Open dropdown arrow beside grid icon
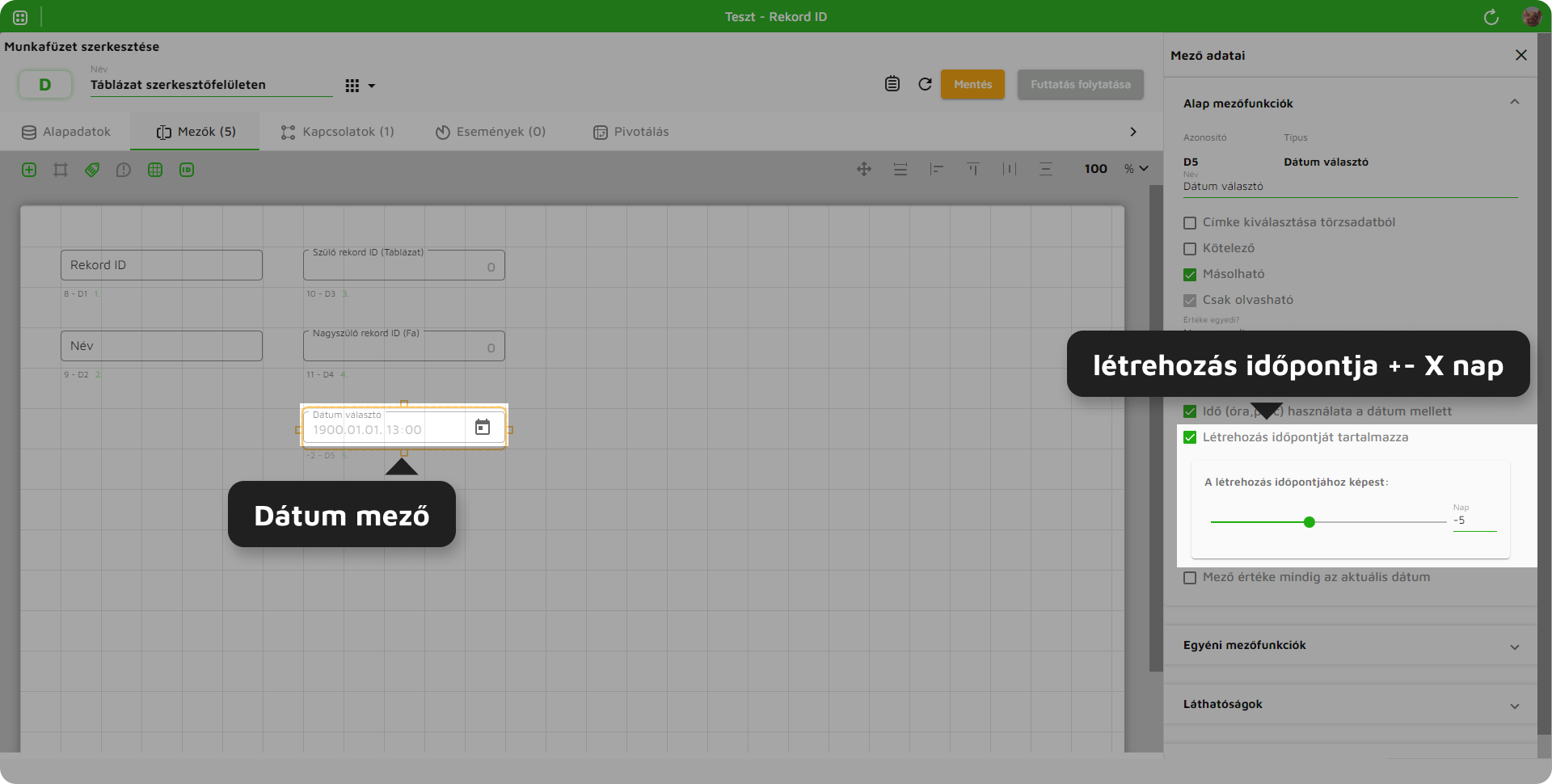 coord(372,86)
